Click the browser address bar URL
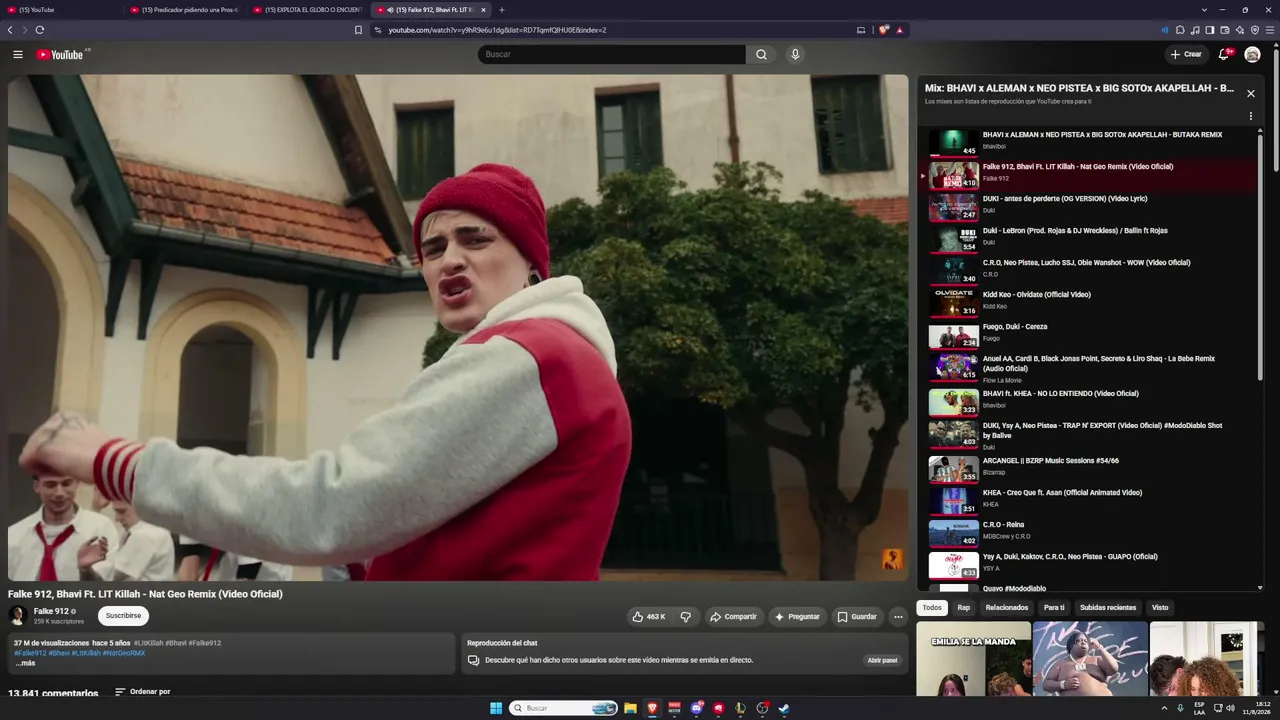The width and height of the screenshot is (1280, 720). [x=497, y=30]
